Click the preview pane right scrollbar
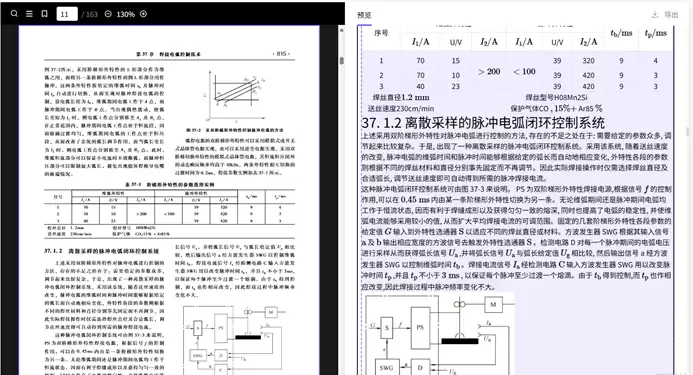693x375 pixels. pyautogui.click(x=688, y=132)
